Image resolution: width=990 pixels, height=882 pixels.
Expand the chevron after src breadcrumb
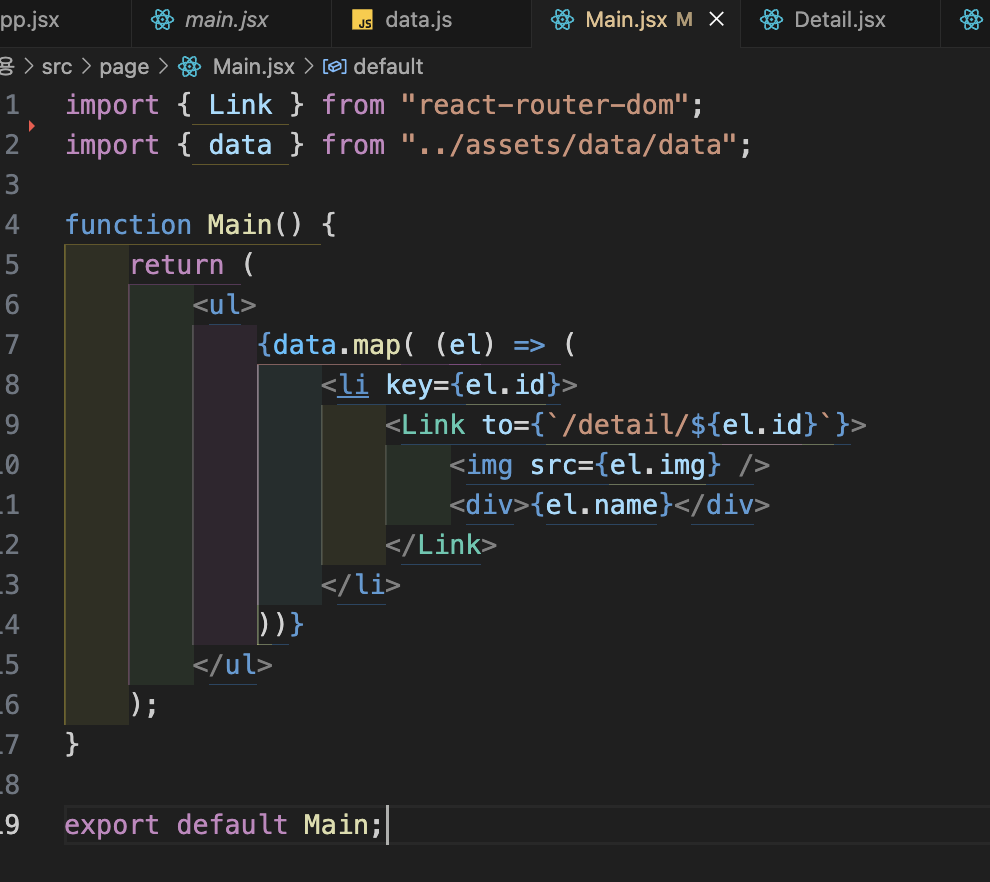(86, 66)
